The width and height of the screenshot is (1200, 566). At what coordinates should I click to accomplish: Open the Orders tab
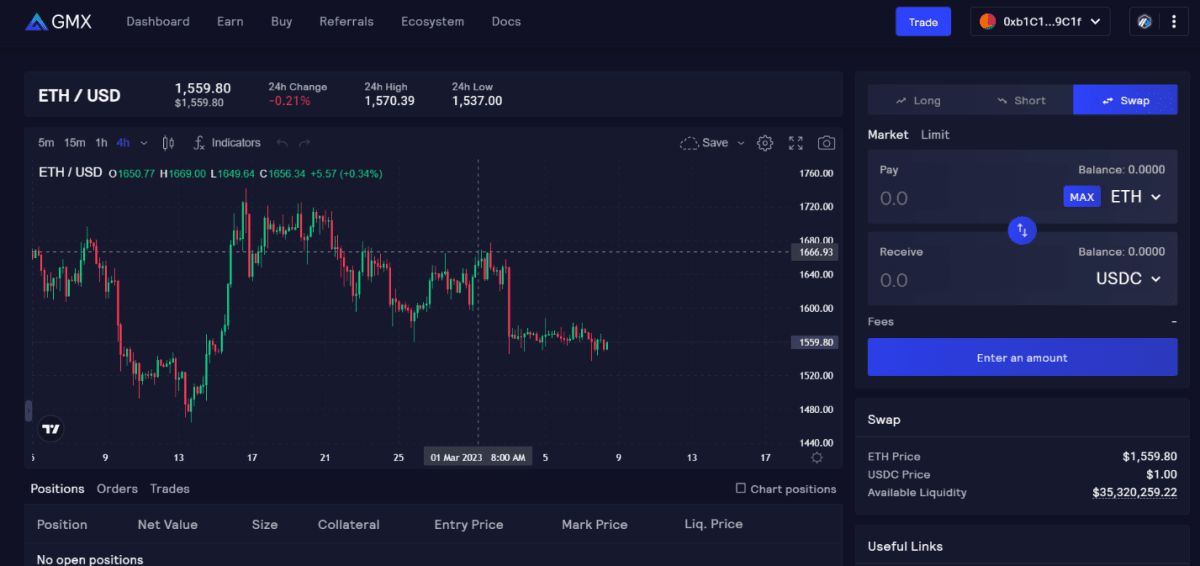click(x=117, y=489)
